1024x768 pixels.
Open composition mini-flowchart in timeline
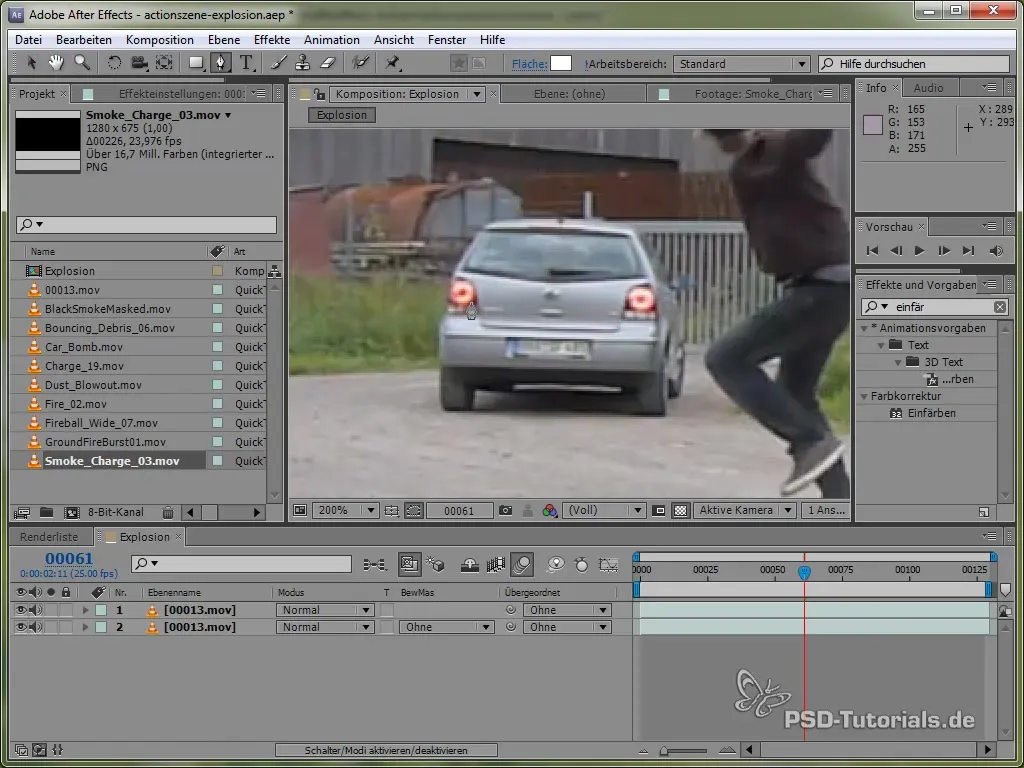coord(375,565)
